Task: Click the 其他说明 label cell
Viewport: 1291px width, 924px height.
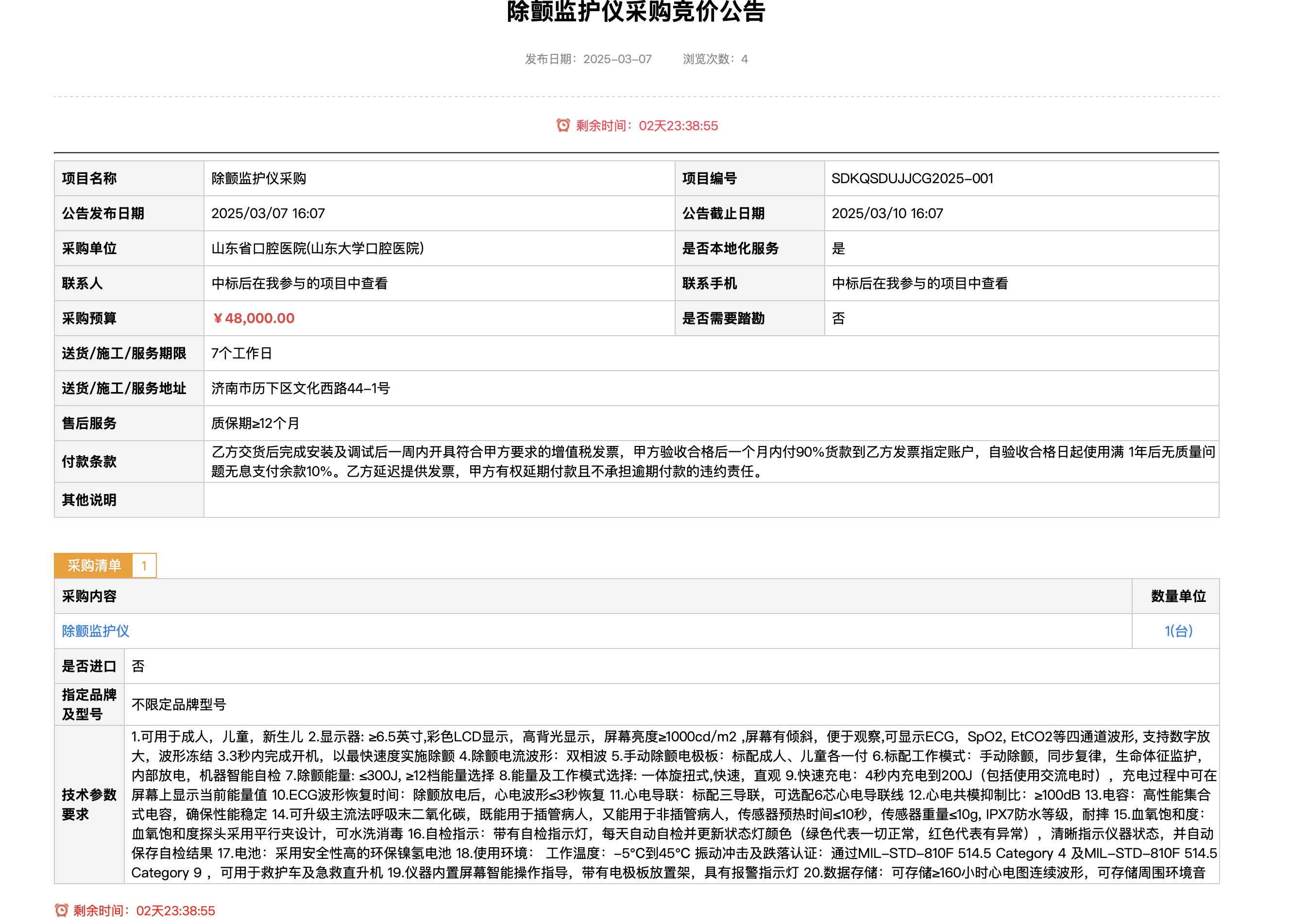Action: coord(129,500)
